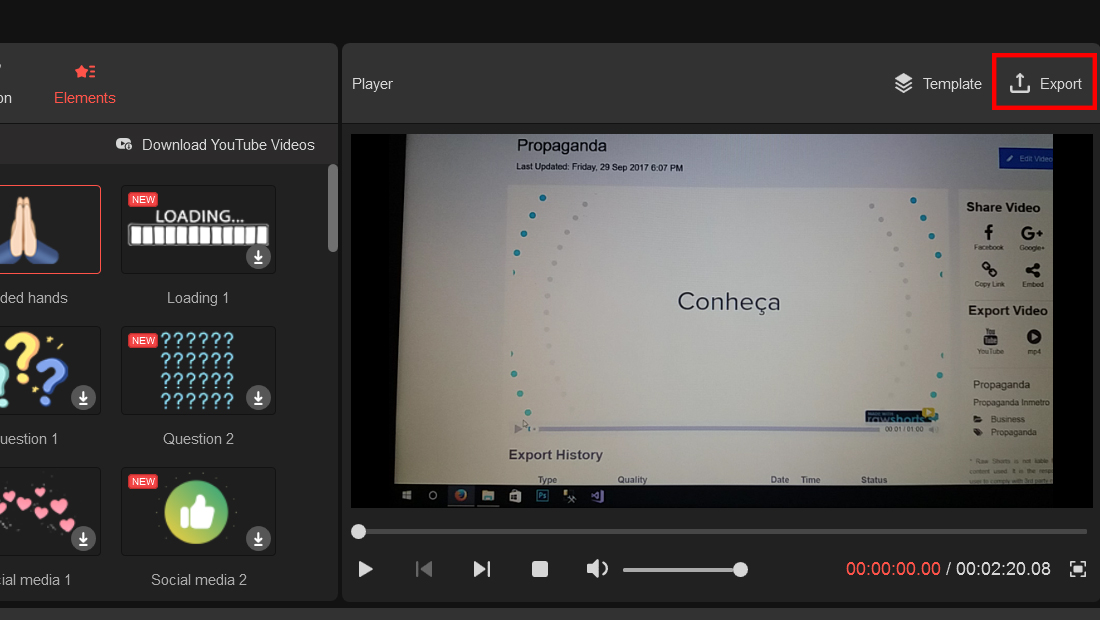Download the Question 1 element
This screenshot has height=620, width=1100.
point(83,398)
